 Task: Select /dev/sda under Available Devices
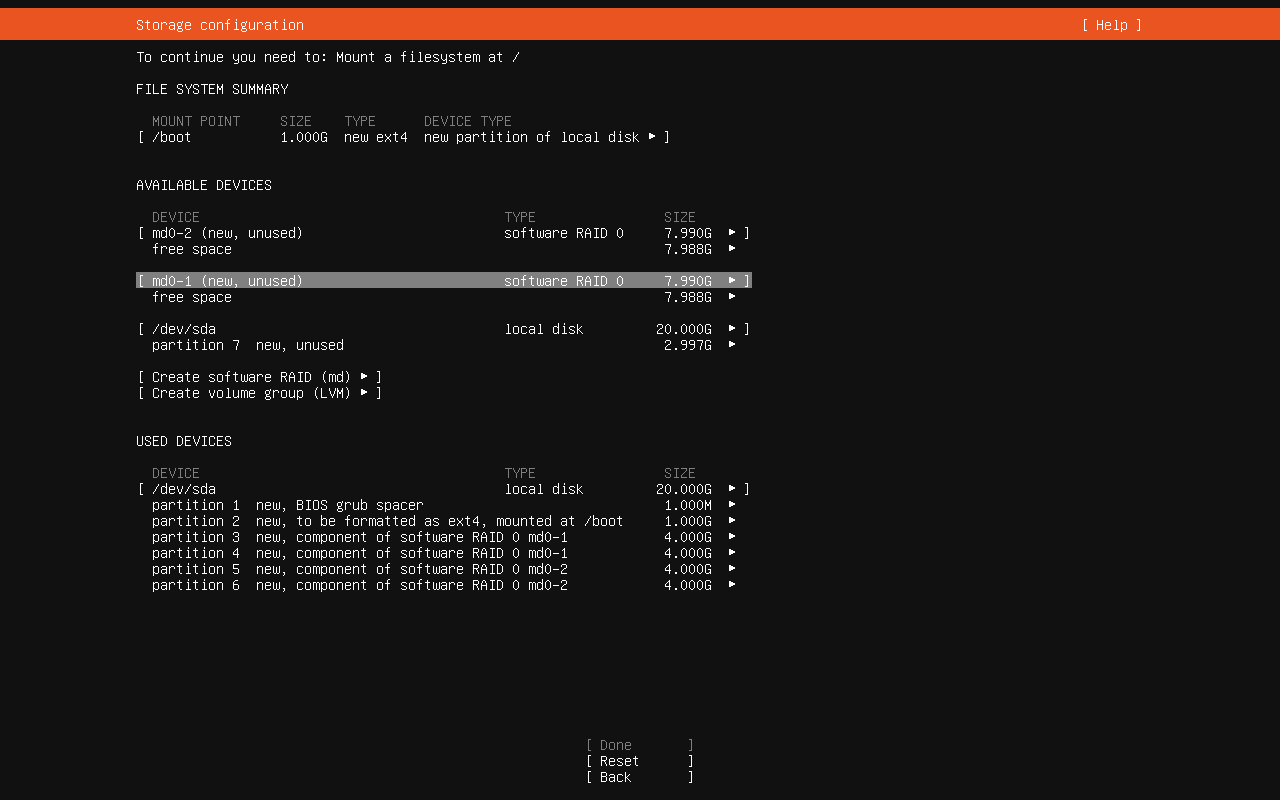[184, 329]
